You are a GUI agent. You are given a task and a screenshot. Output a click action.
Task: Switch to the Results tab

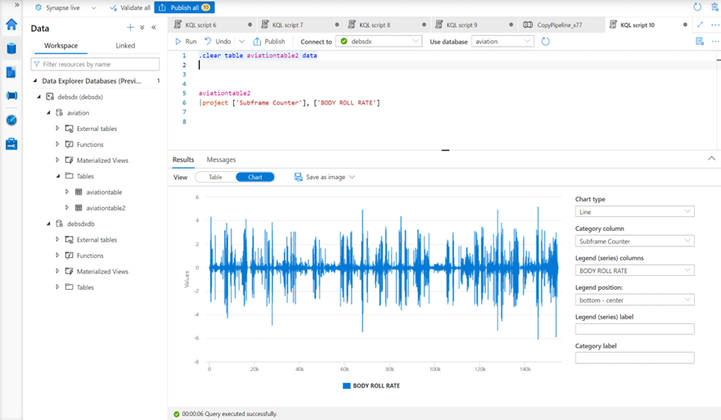pos(183,160)
